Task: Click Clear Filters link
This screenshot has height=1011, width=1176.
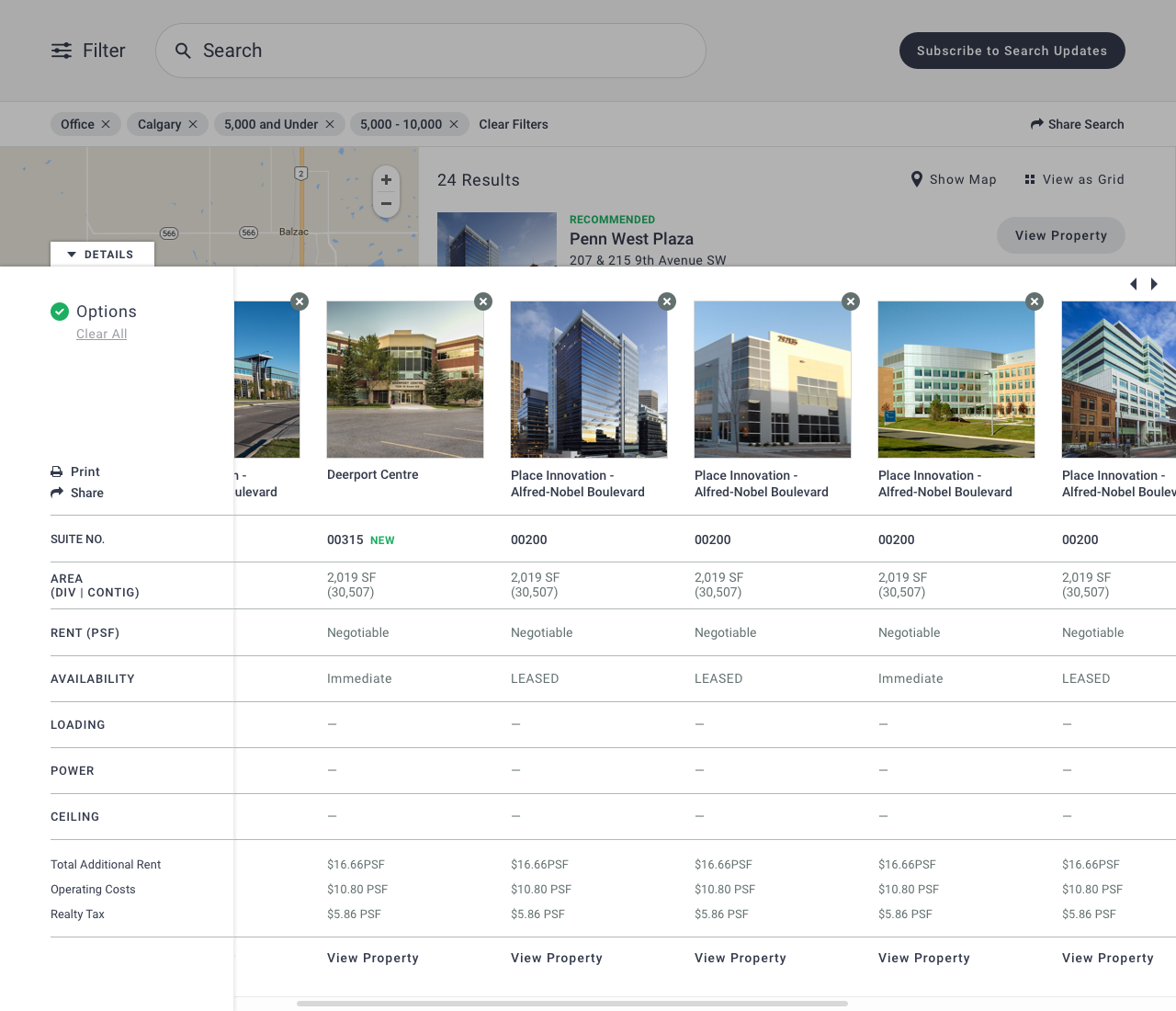Action: click(x=514, y=124)
